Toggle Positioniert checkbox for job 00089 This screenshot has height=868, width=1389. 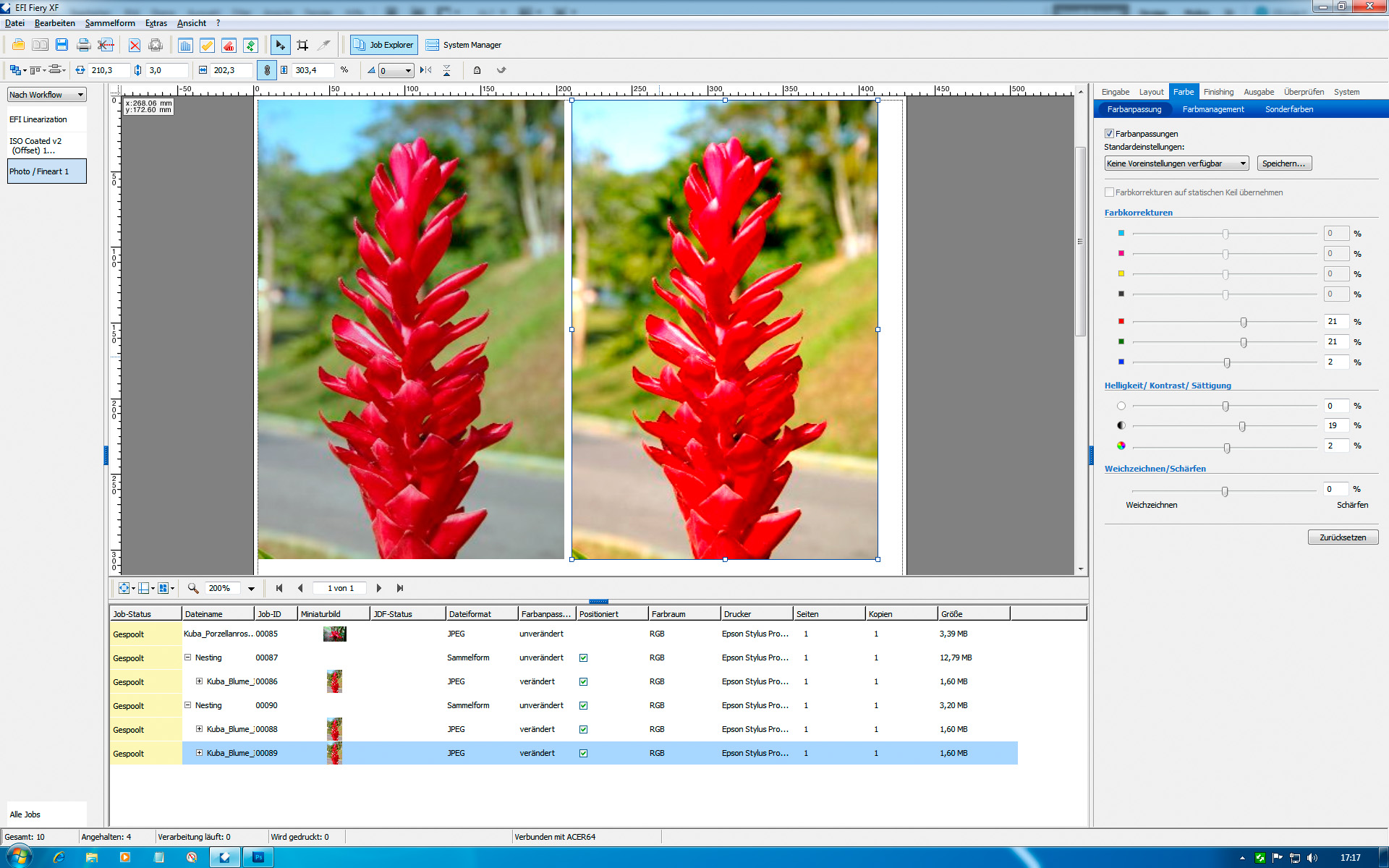click(583, 753)
